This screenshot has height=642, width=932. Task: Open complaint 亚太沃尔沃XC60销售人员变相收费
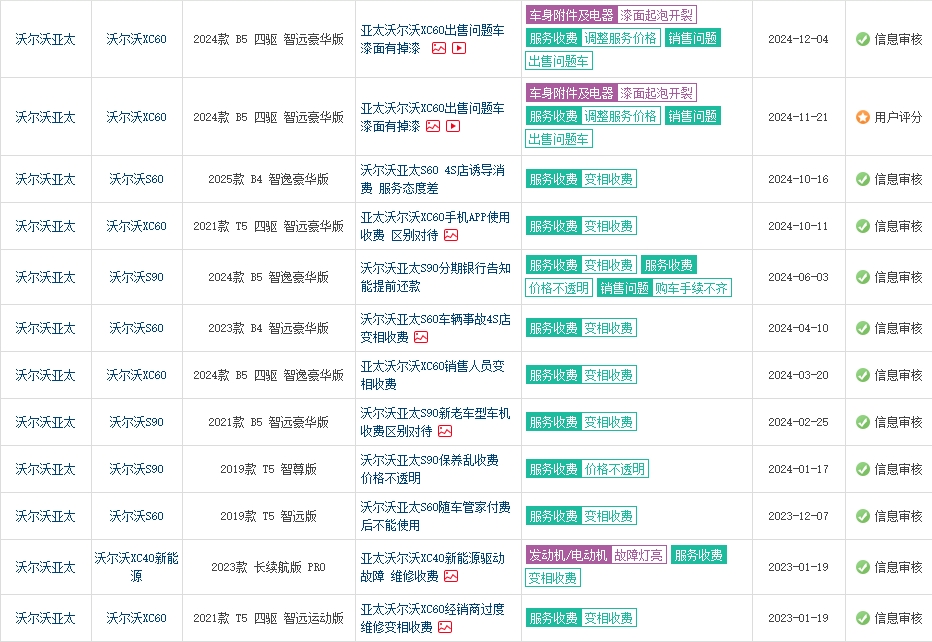click(432, 375)
